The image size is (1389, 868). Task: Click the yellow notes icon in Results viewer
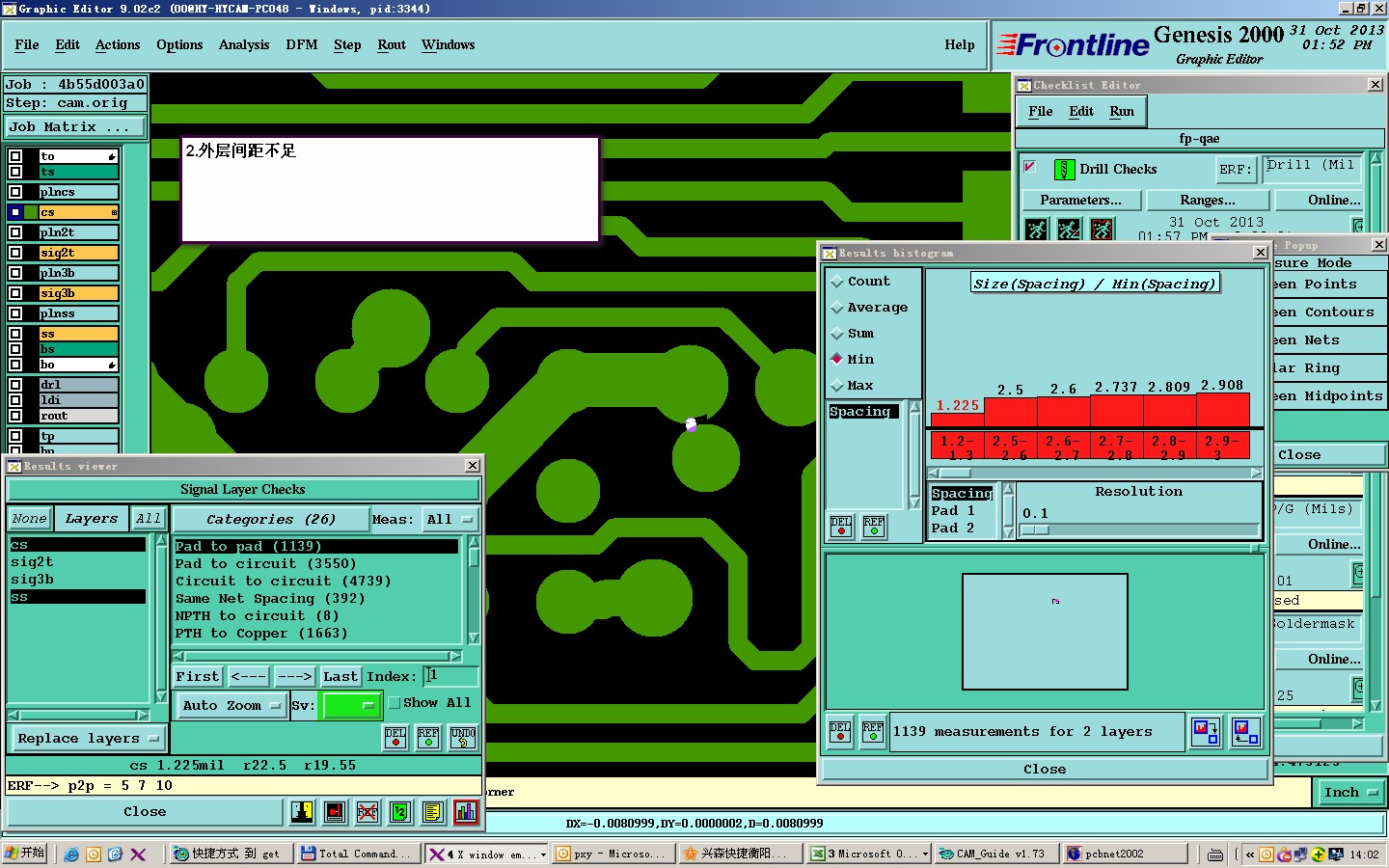[x=432, y=812]
